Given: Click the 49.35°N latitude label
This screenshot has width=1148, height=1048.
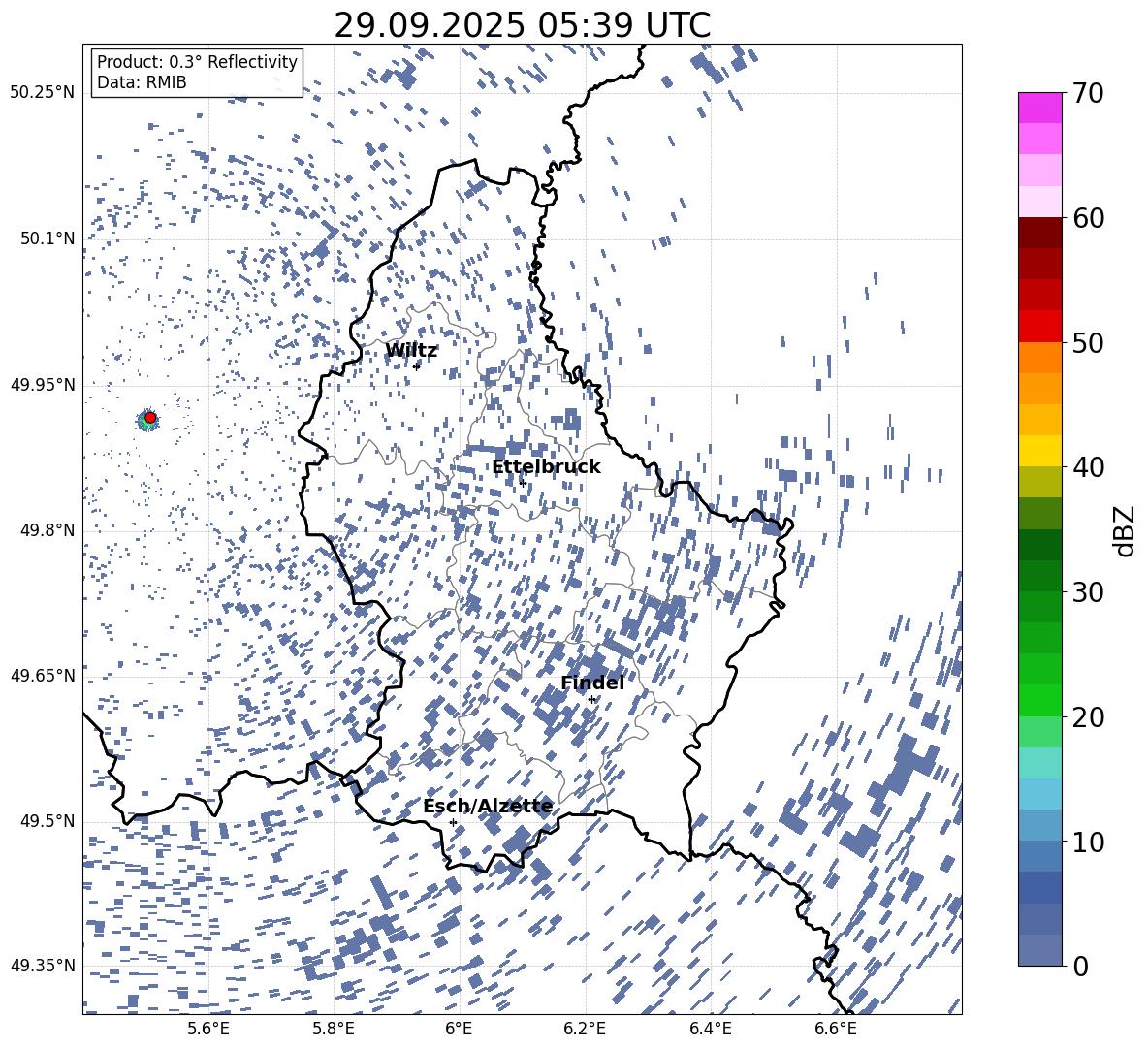Looking at the screenshot, I should pyautogui.click(x=43, y=966).
